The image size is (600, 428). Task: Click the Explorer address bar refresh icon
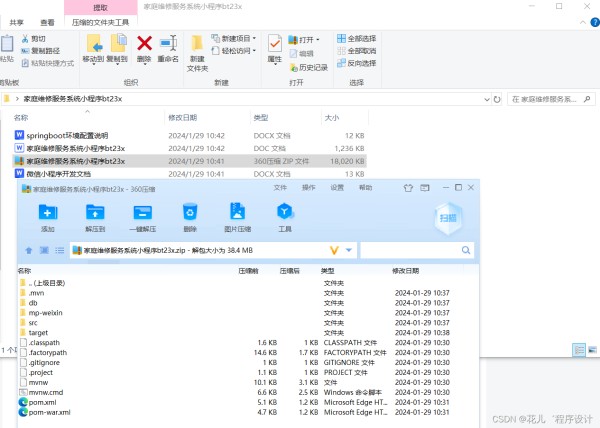[497, 99]
